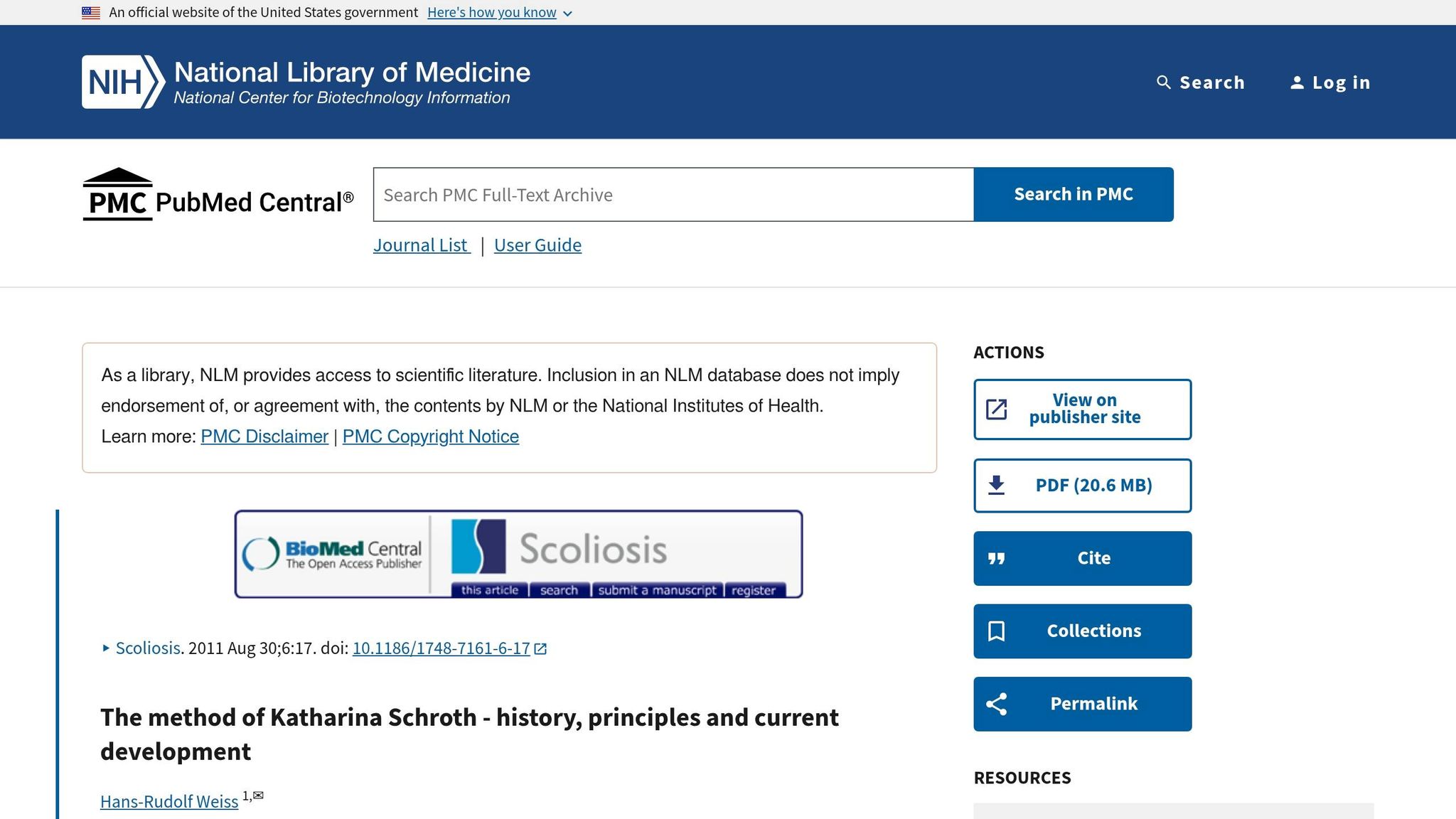
Task: Click the external-link icon beside View on publisher site
Action: (x=997, y=409)
